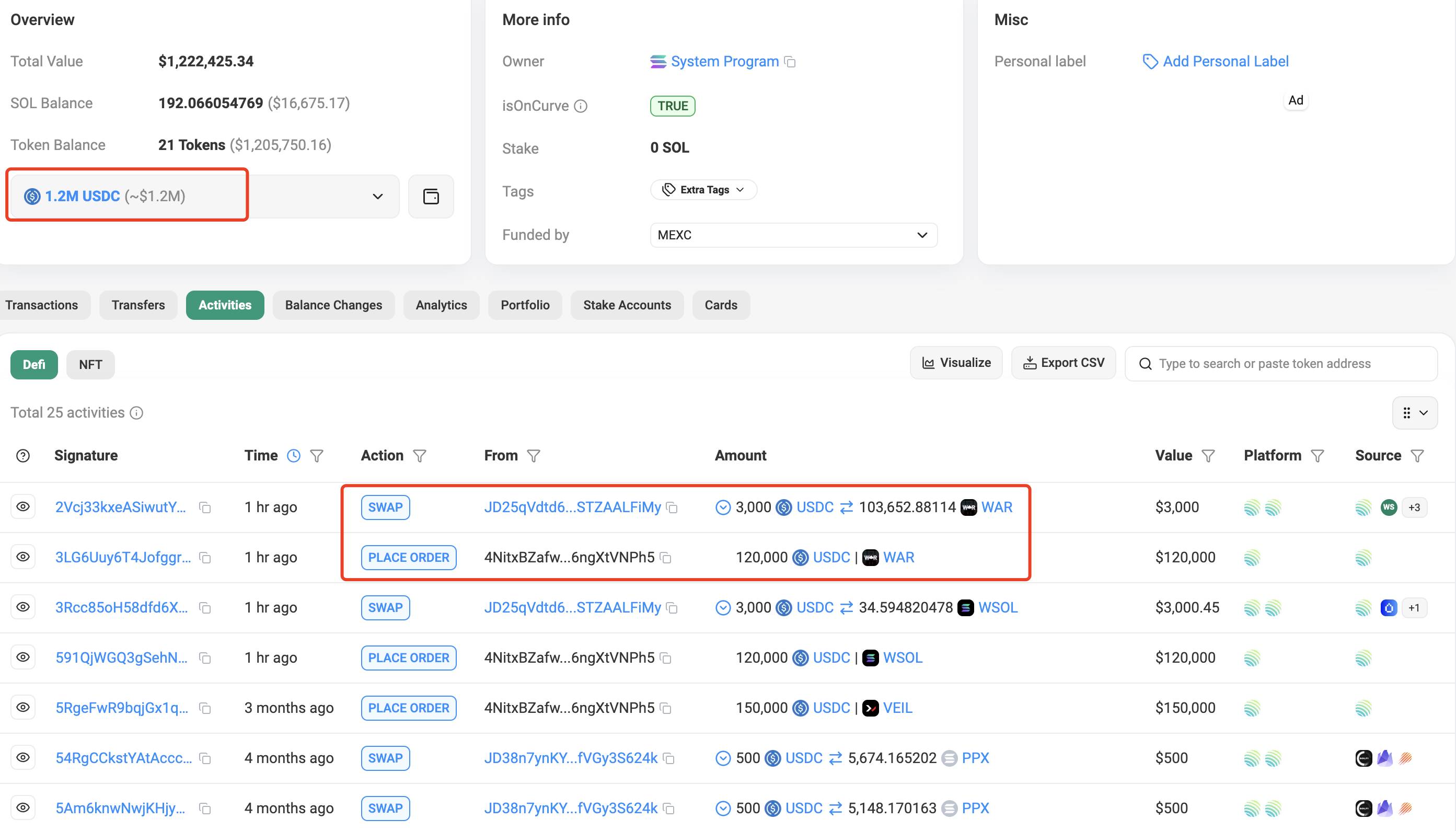Screen dimensions: 1456x831
Task: Click the wallet icon beside token dropdown
Action: point(431,197)
